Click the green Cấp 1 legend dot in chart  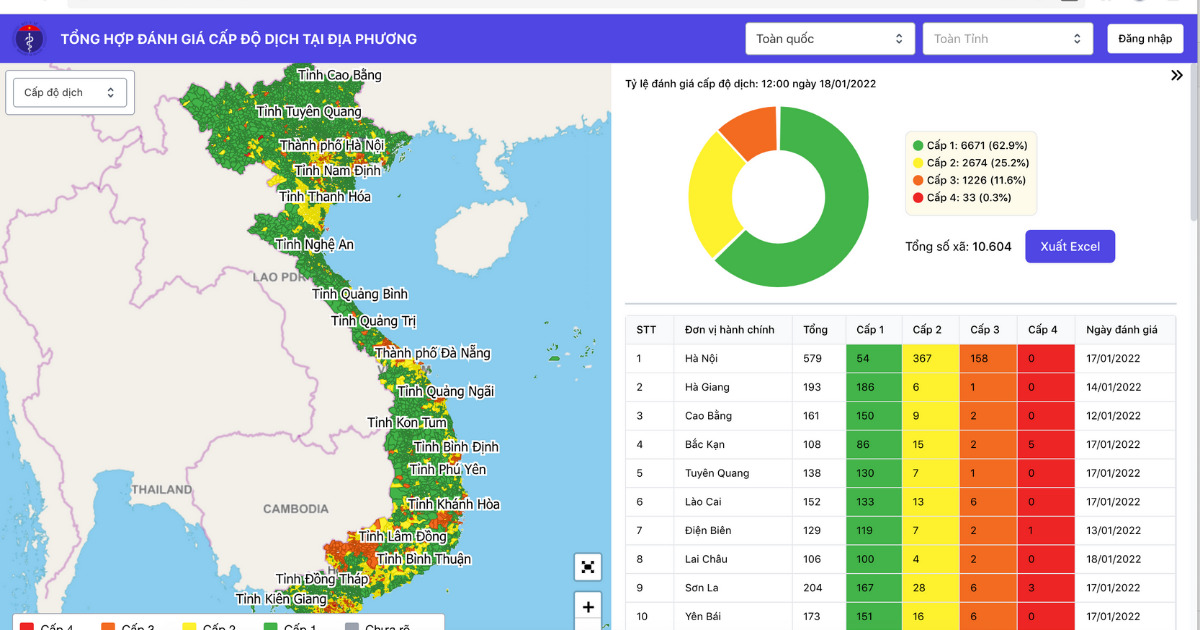pyautogui.click(x=918, y=145)
